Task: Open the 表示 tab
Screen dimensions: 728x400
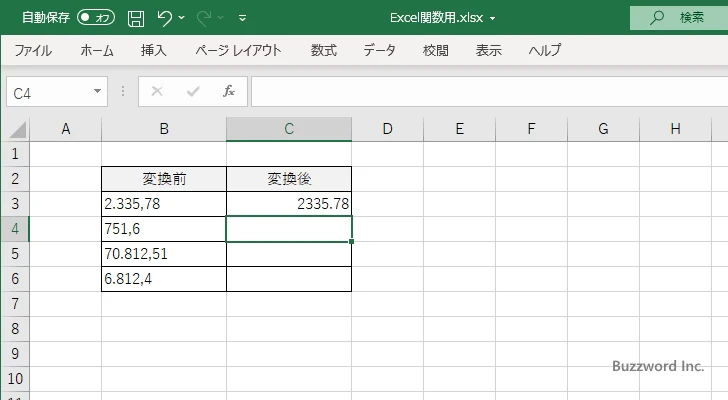Action: 488,50
